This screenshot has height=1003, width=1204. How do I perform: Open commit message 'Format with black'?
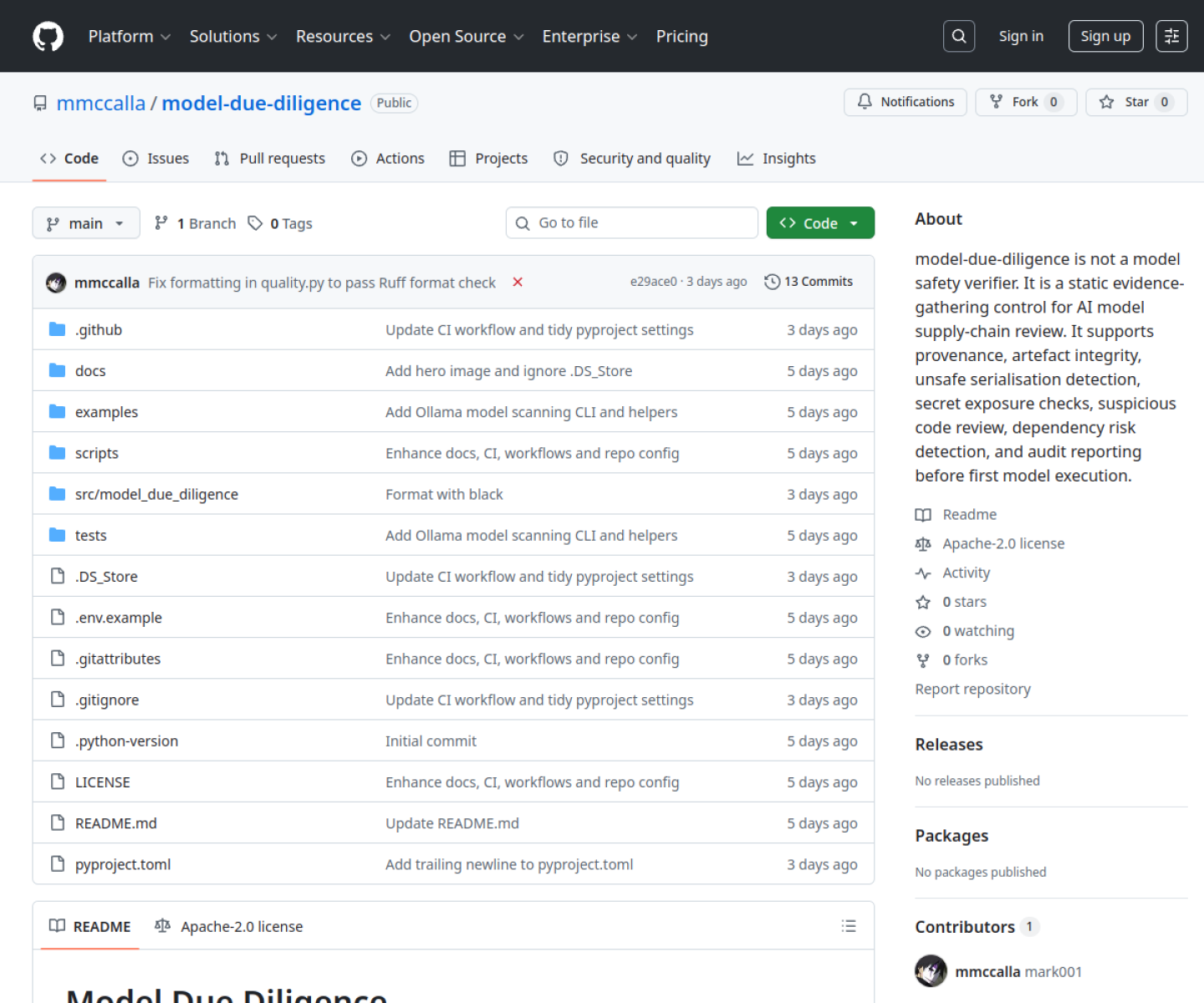click(x=444, y=494)
